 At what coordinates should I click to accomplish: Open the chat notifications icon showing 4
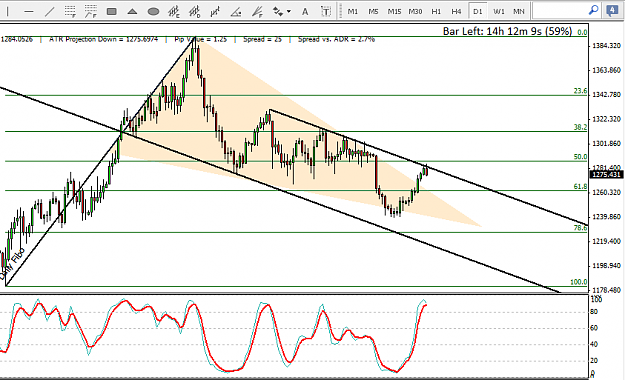click(x=612, y=11)
